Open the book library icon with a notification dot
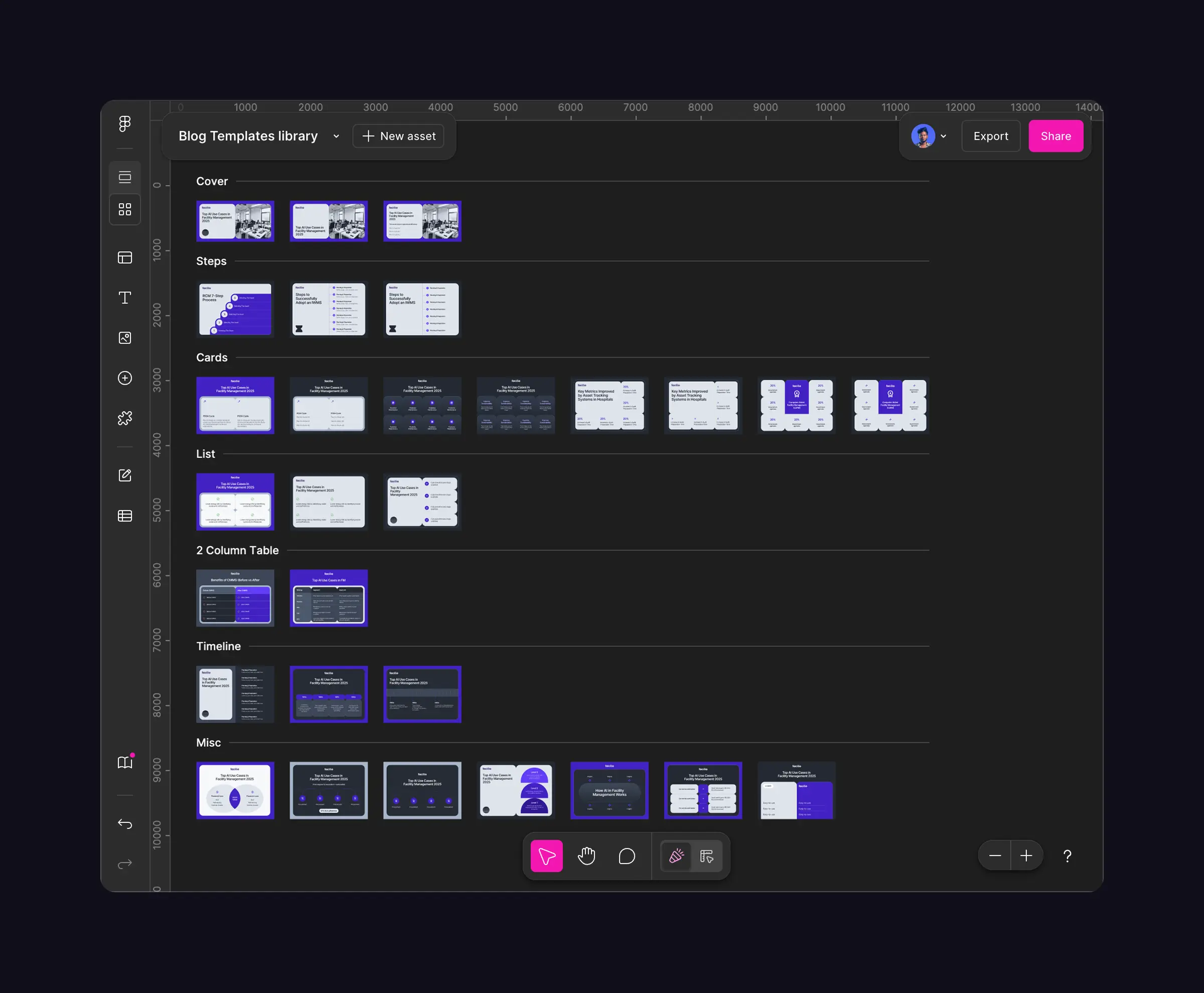 [125, 762]
